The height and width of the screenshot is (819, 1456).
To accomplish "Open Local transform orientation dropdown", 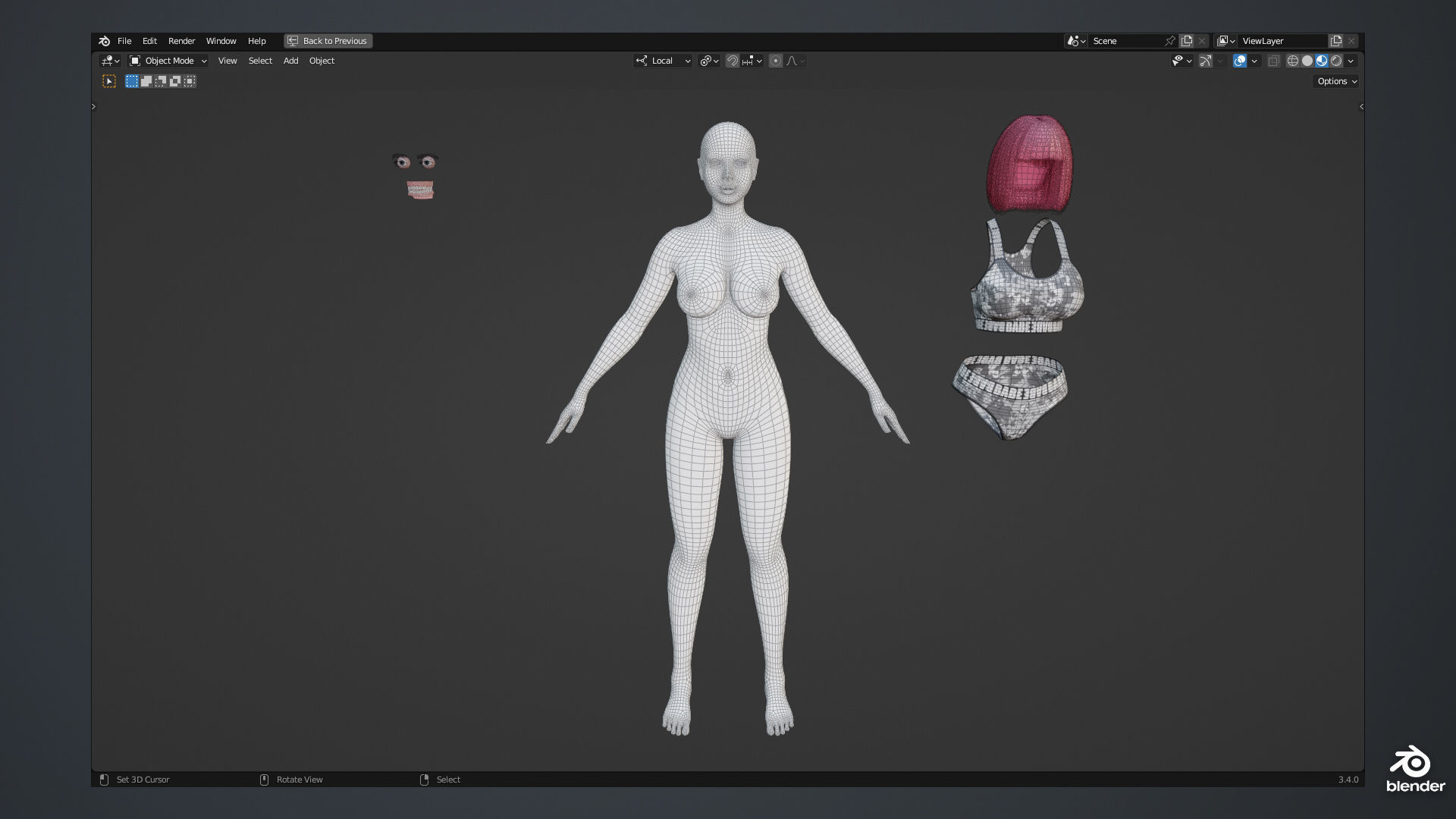I will 663,61.
